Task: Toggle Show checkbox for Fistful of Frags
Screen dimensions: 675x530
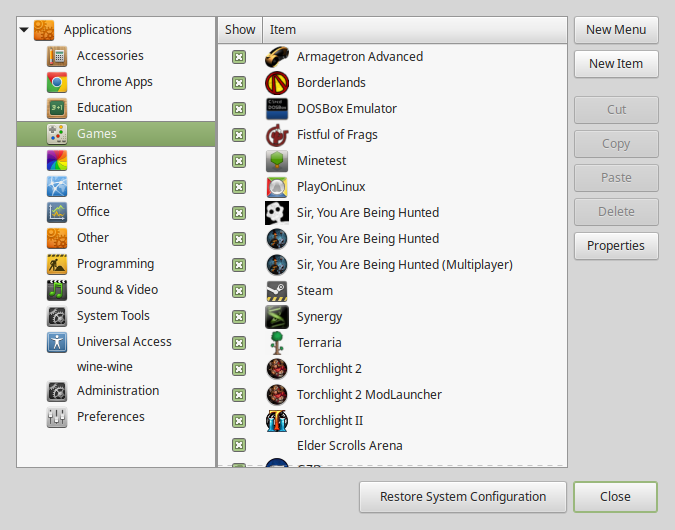Action: [239, 135]
